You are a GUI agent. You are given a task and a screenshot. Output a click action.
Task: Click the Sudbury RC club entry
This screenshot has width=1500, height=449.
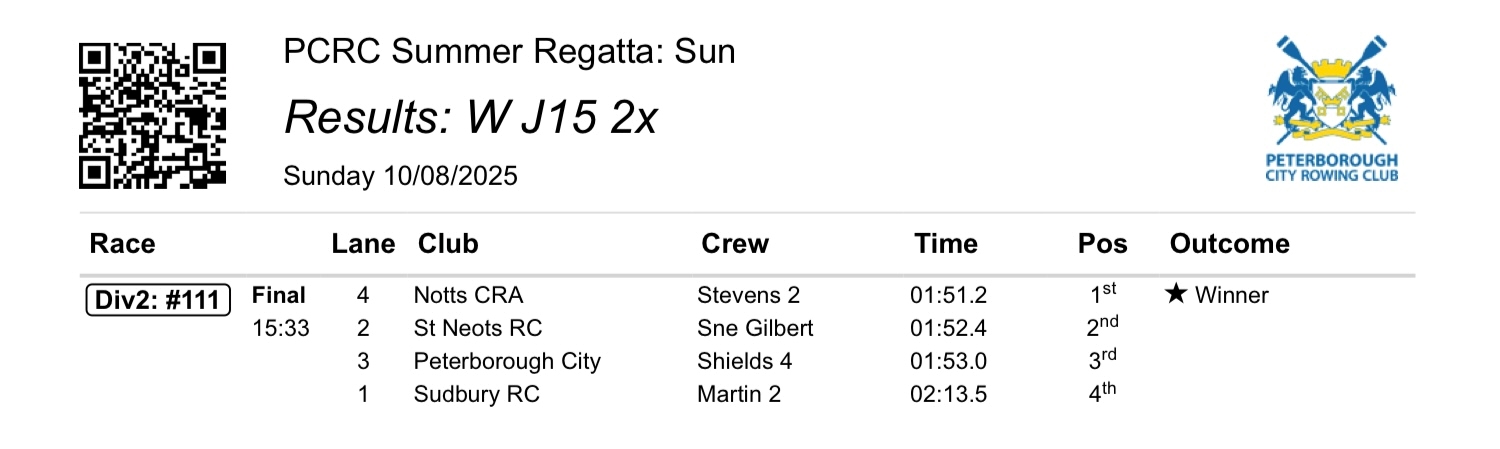[476, 394]
